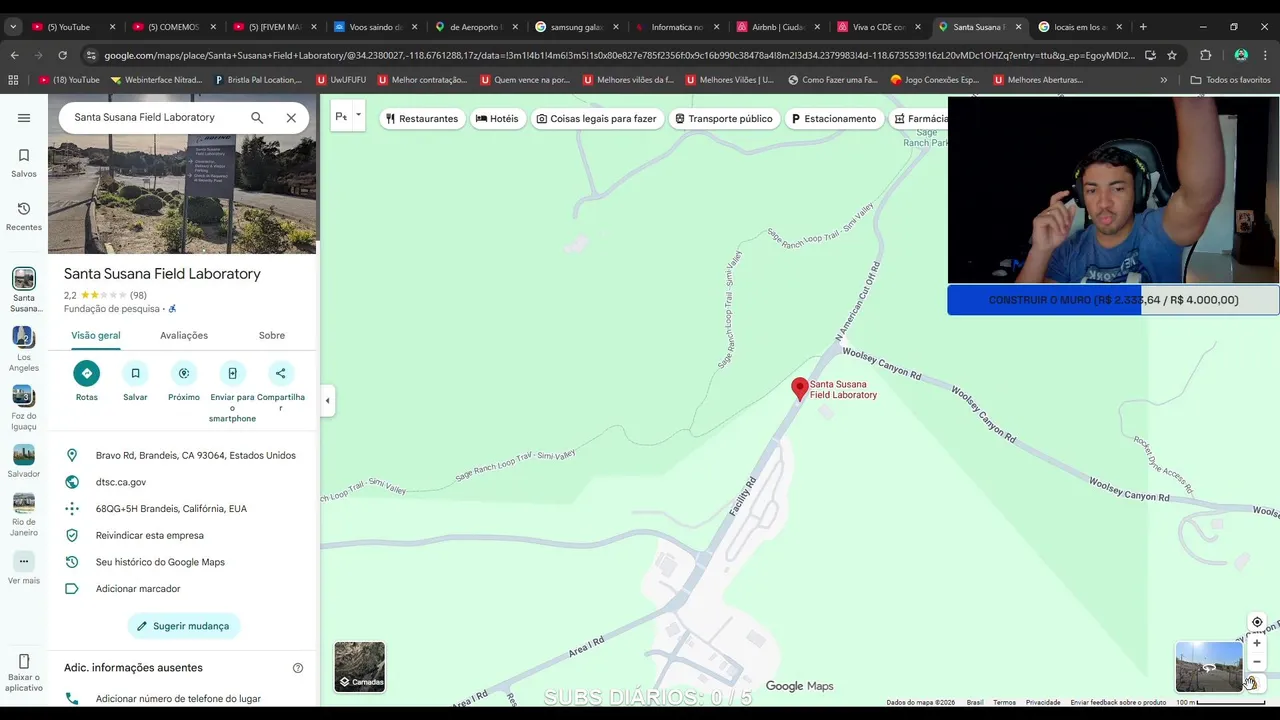The image size is (1280, 720).
Task: Click the Próximo nearby icon
Action: coord(184,373)
